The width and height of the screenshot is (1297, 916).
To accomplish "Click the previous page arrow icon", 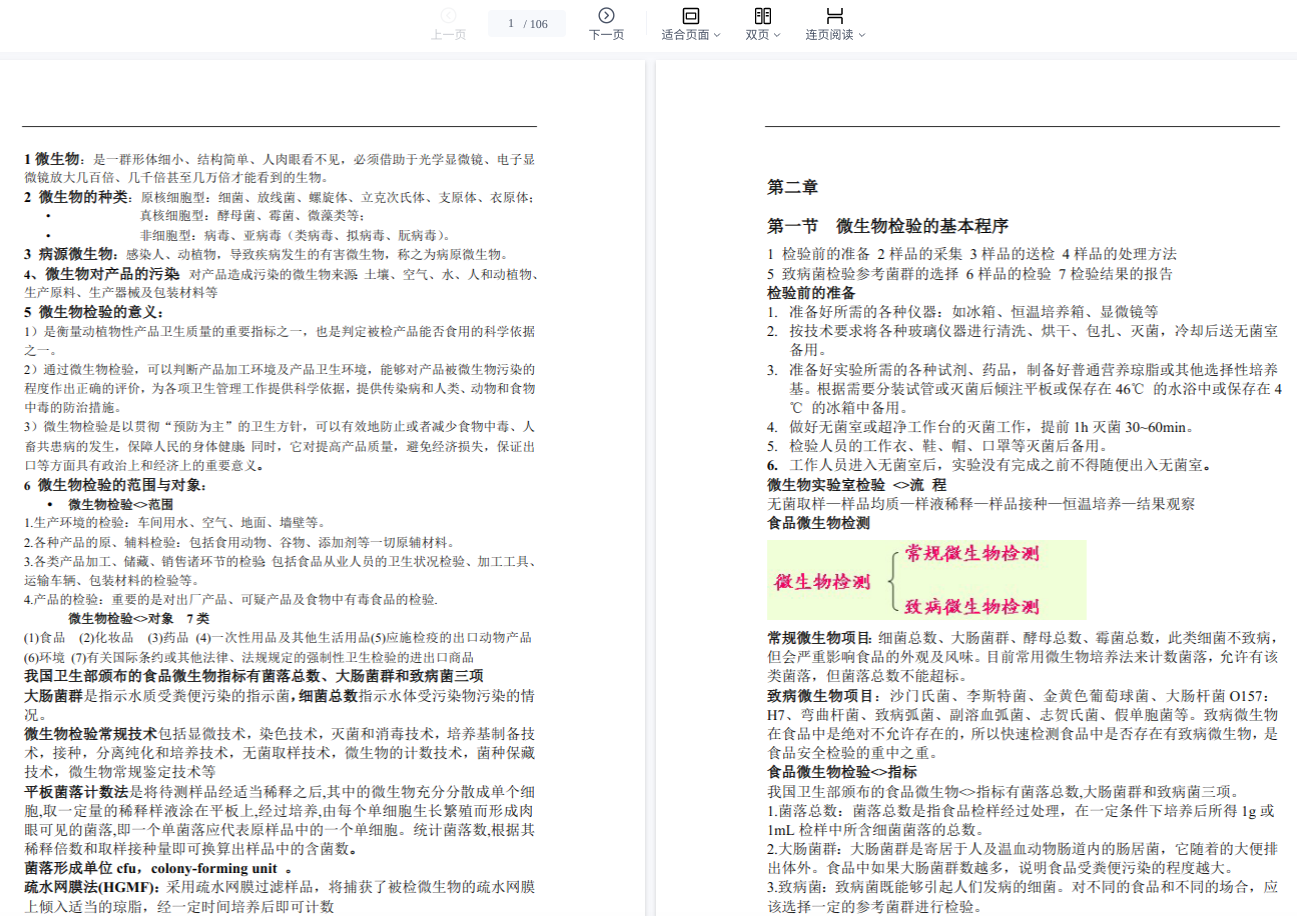I will [448, 15].
